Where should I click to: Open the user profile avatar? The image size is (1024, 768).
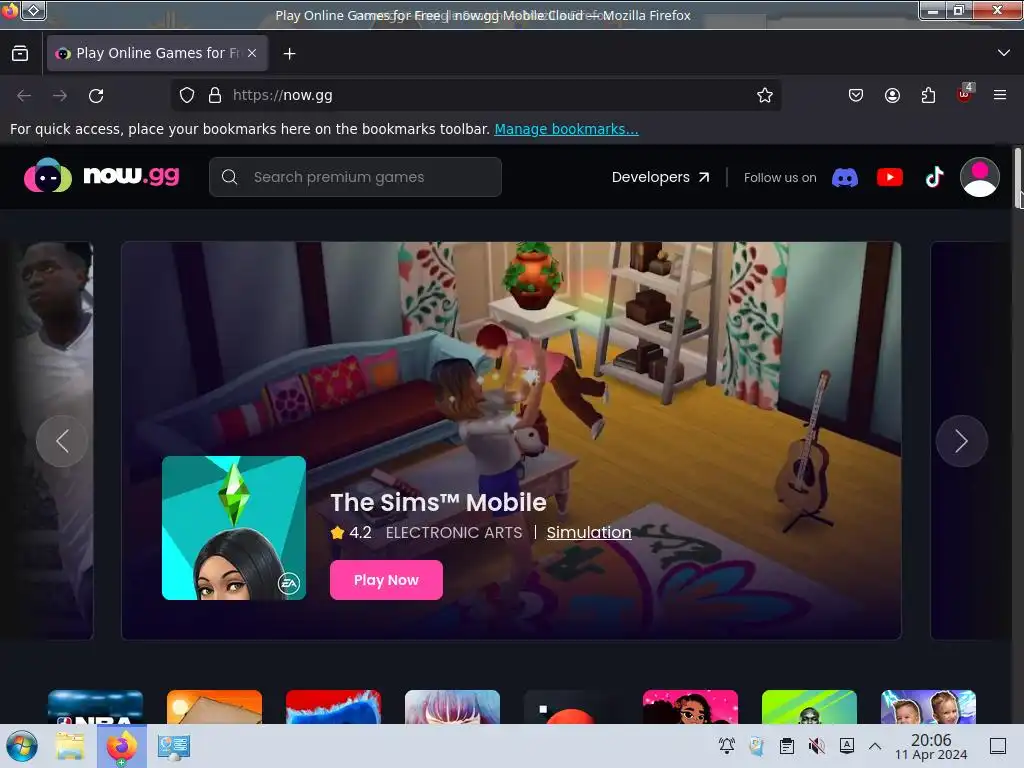980,177
